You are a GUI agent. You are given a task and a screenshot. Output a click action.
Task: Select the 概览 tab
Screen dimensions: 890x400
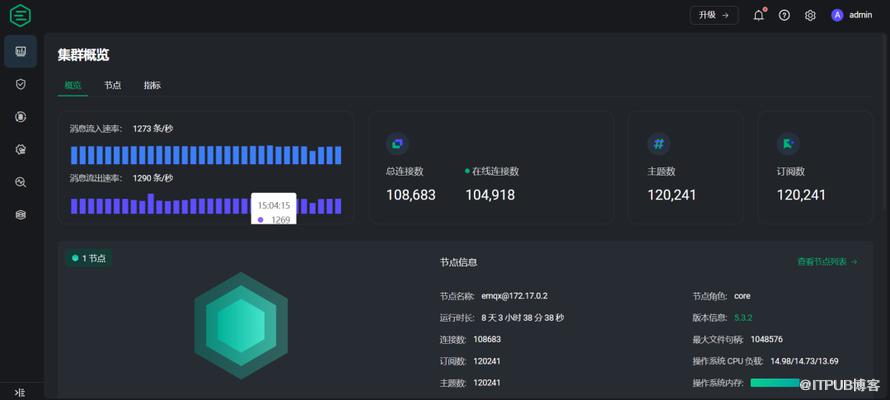73,85
